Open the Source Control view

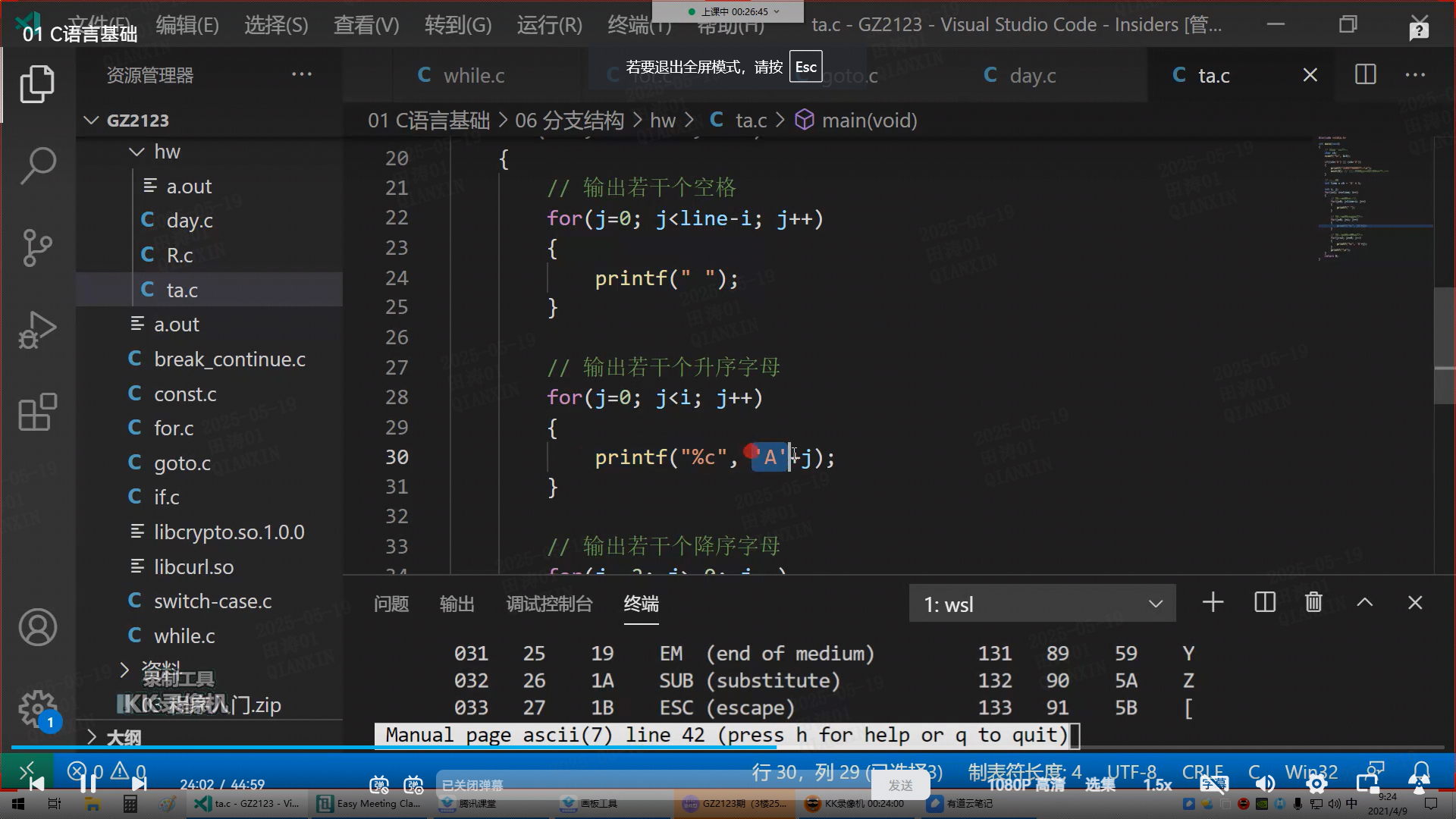click(37, 247)
